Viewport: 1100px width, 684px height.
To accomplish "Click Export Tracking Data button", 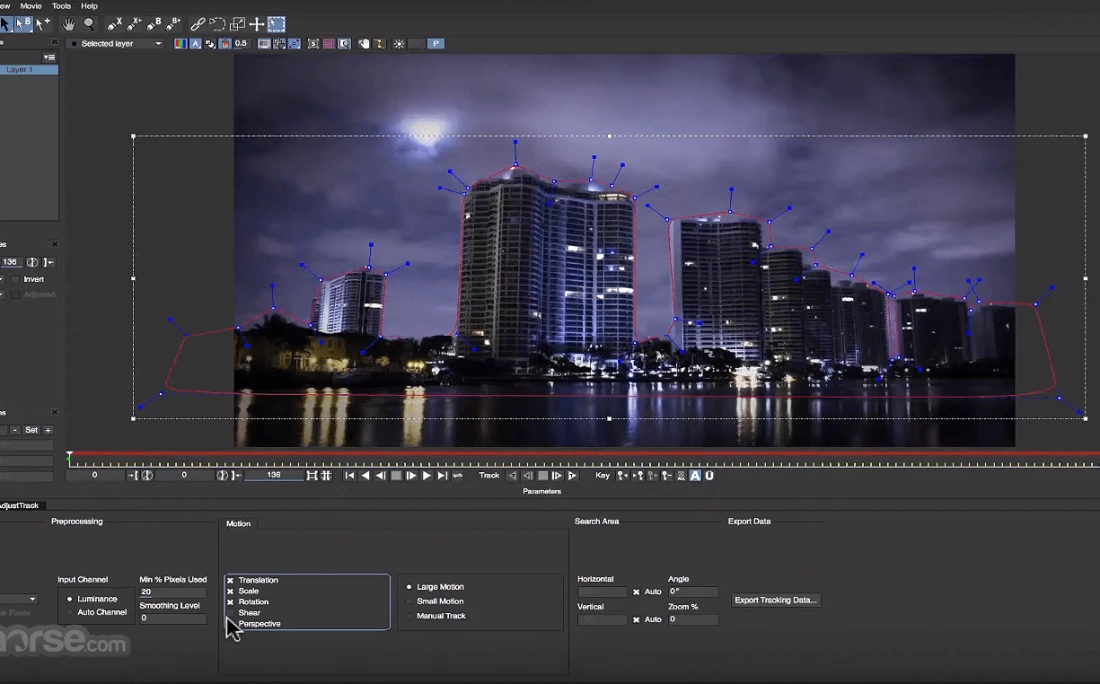I will (776, 600).
